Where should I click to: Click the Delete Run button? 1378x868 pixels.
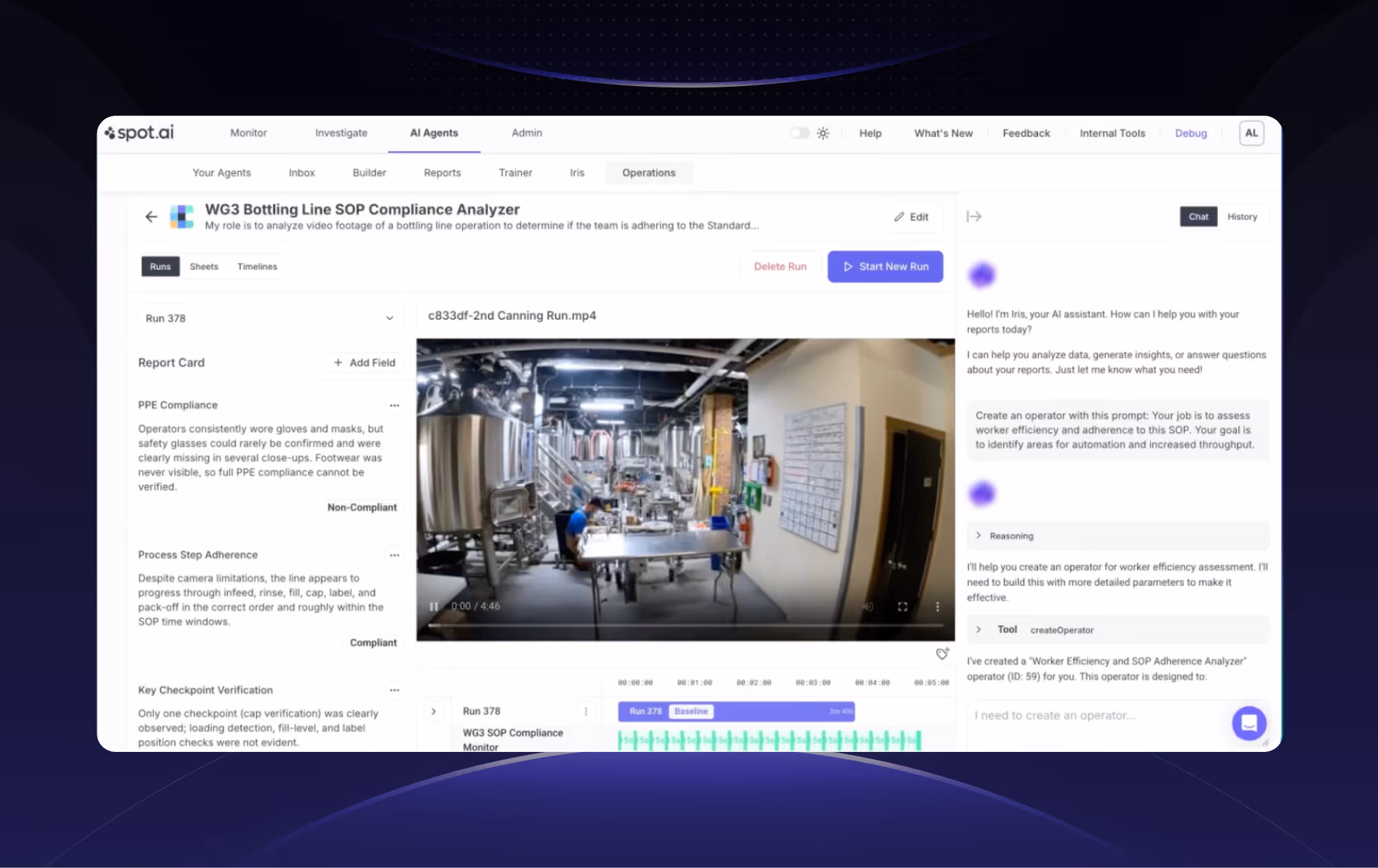point(780,267)
